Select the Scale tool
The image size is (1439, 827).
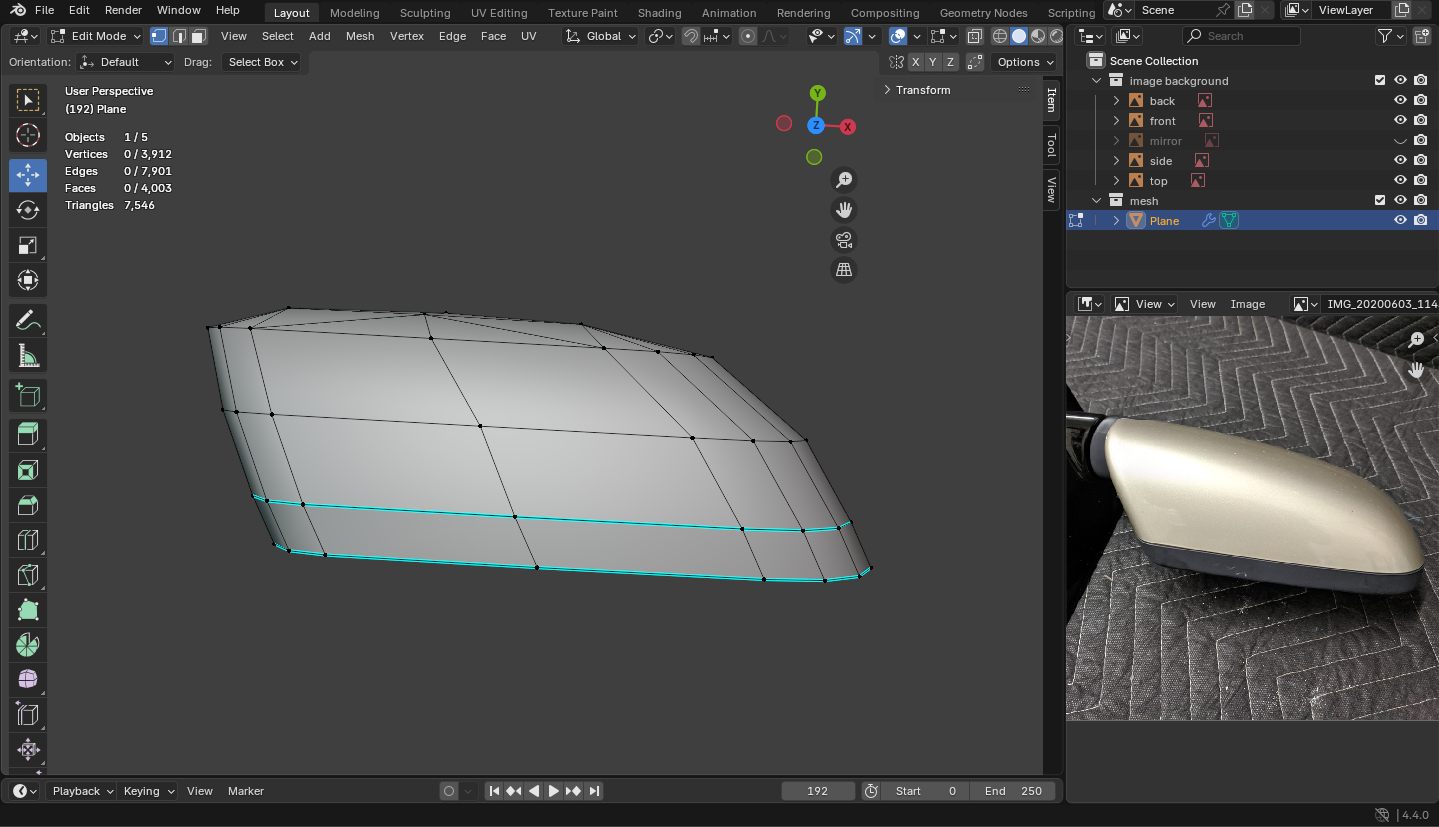(28, 245)
